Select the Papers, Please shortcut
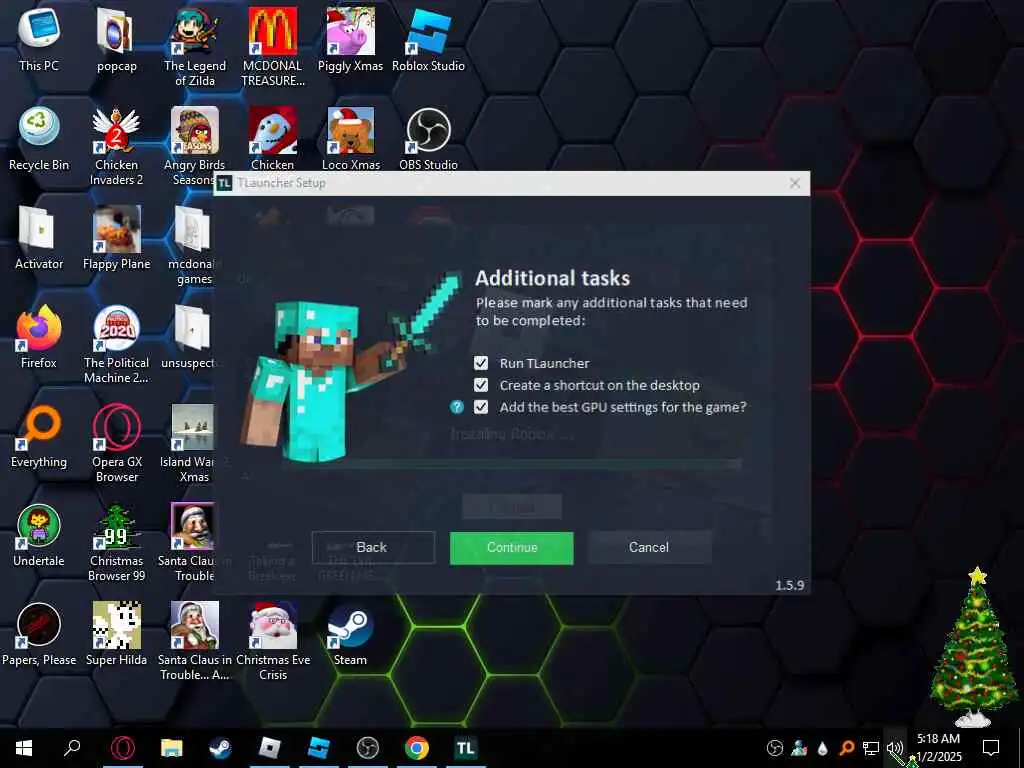Screen dimensions: 1024x768 (x=39, y=635)
